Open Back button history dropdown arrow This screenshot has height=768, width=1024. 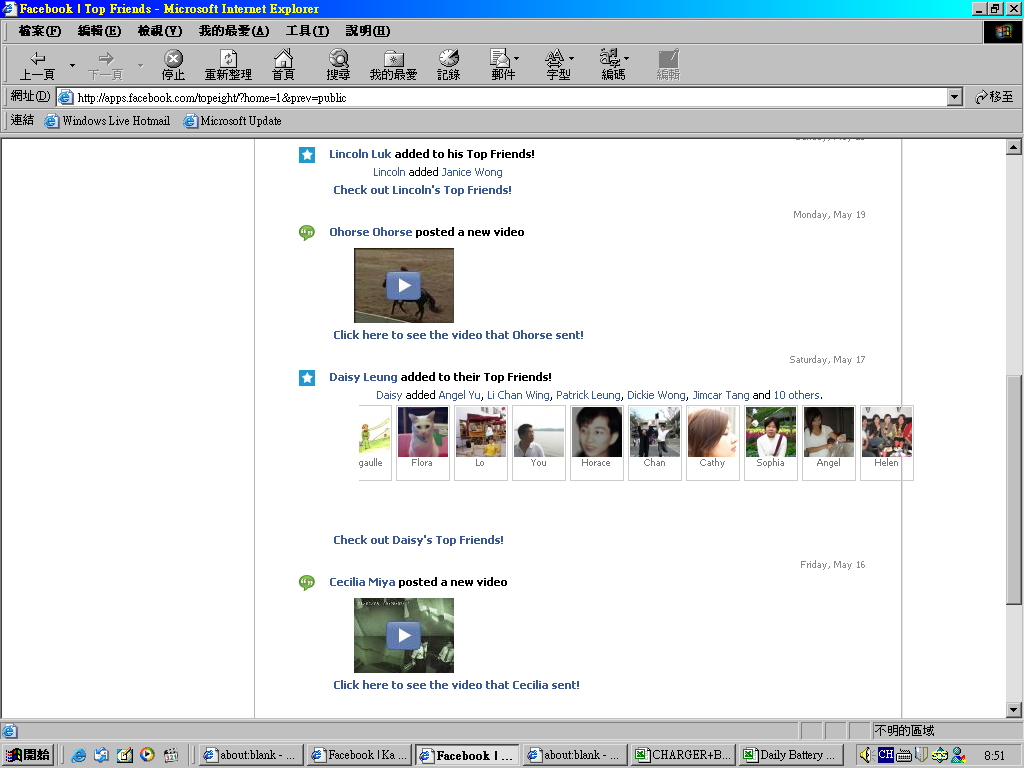[x=72, y=65]
